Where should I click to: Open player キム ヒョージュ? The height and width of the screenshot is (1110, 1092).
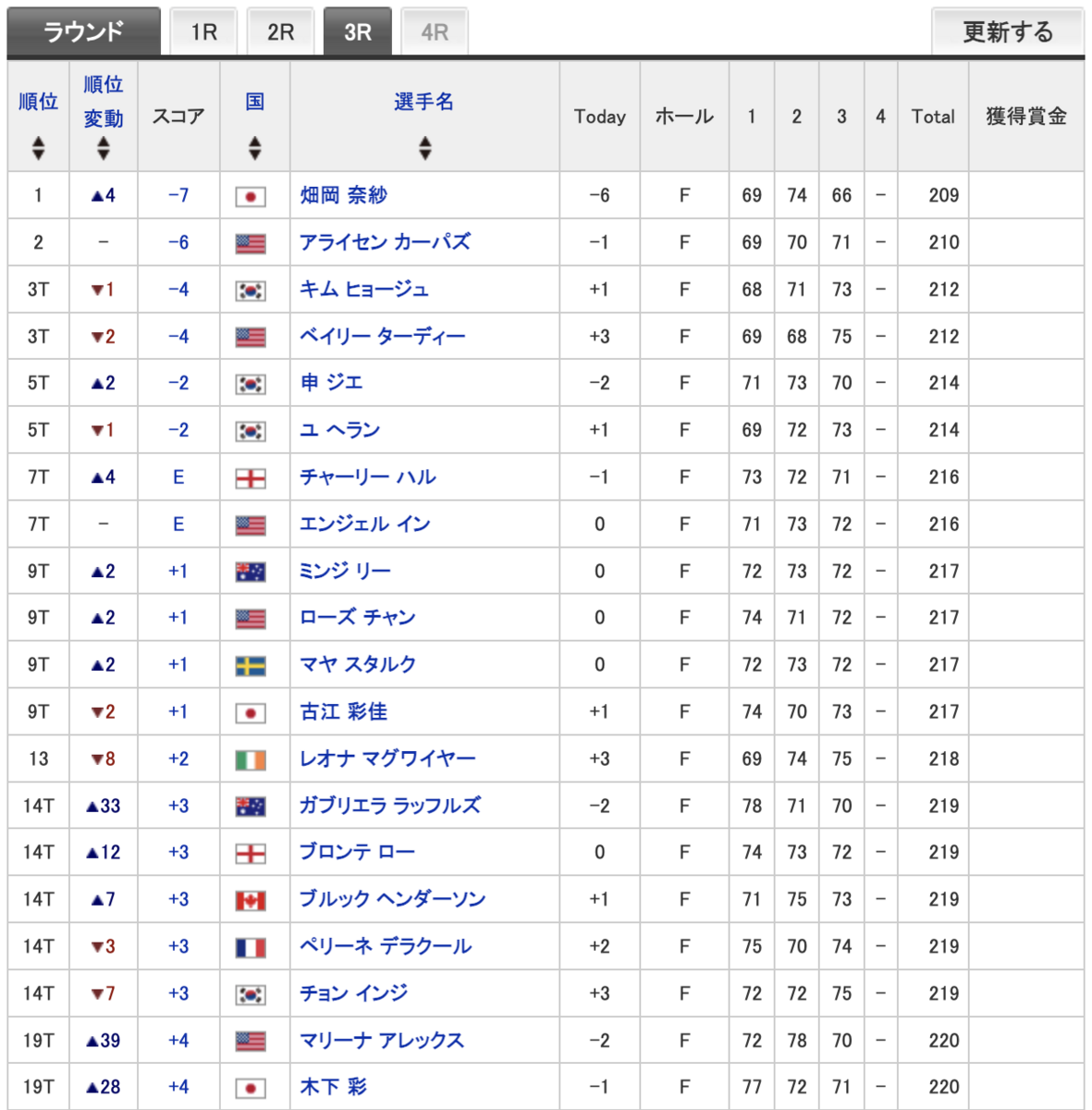point(364,290)
